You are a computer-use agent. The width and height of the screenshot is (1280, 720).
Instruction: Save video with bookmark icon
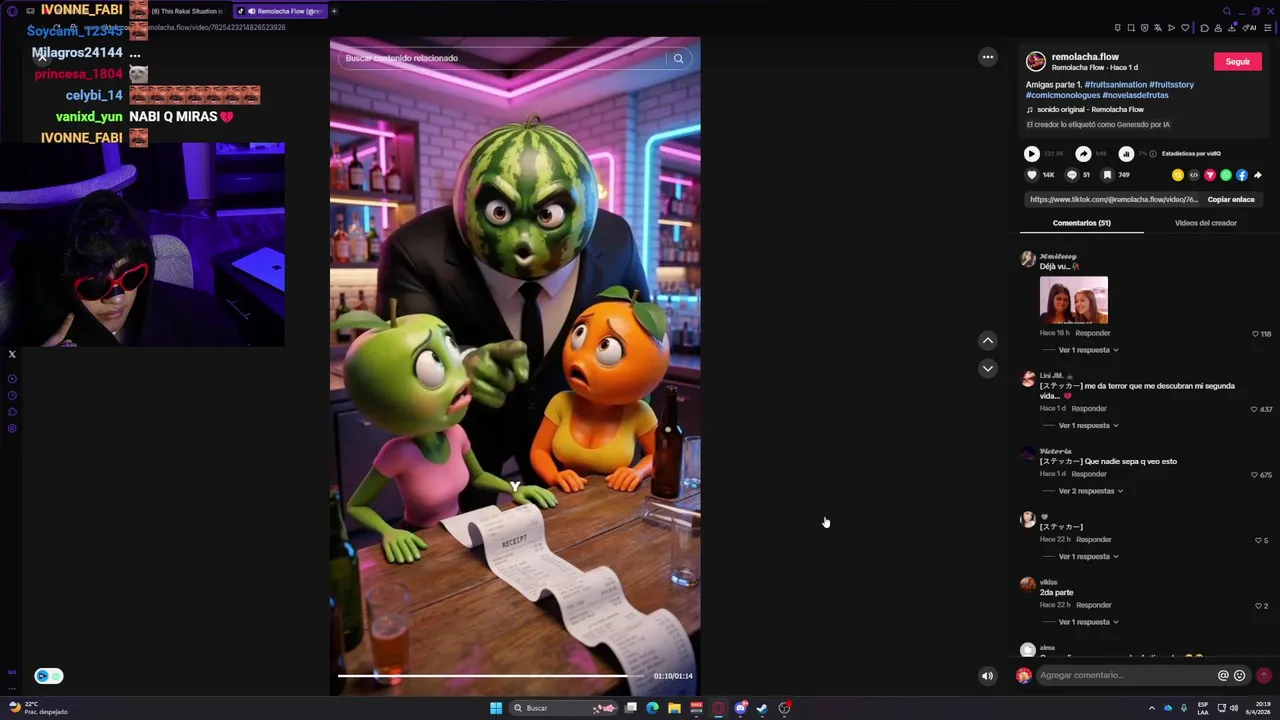coord(1107,175)
